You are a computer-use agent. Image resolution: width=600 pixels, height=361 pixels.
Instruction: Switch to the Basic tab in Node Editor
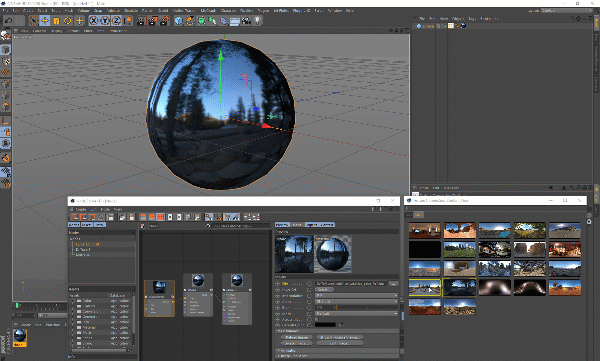tap(297, 225)
